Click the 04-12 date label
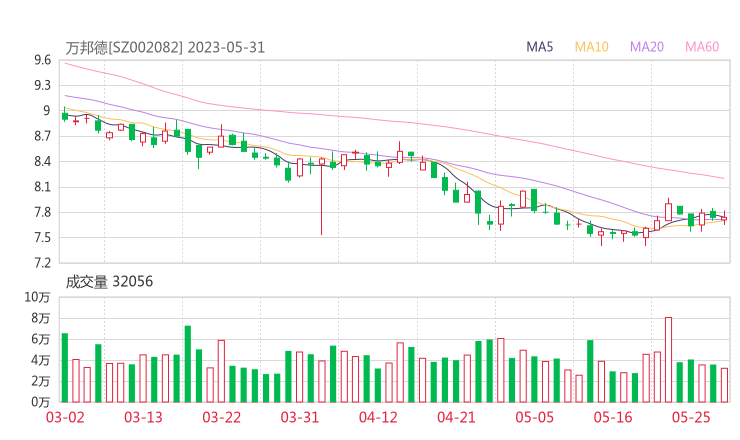Viewport: 740px width, 440px height. [x=378, y=418]
